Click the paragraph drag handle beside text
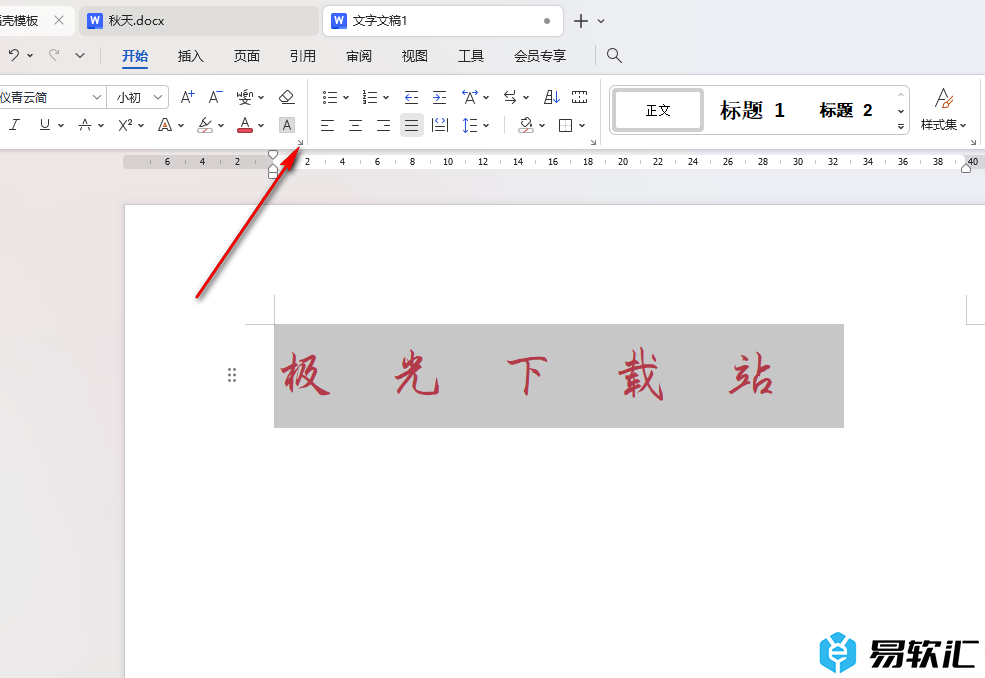 [x=232, y=375]
